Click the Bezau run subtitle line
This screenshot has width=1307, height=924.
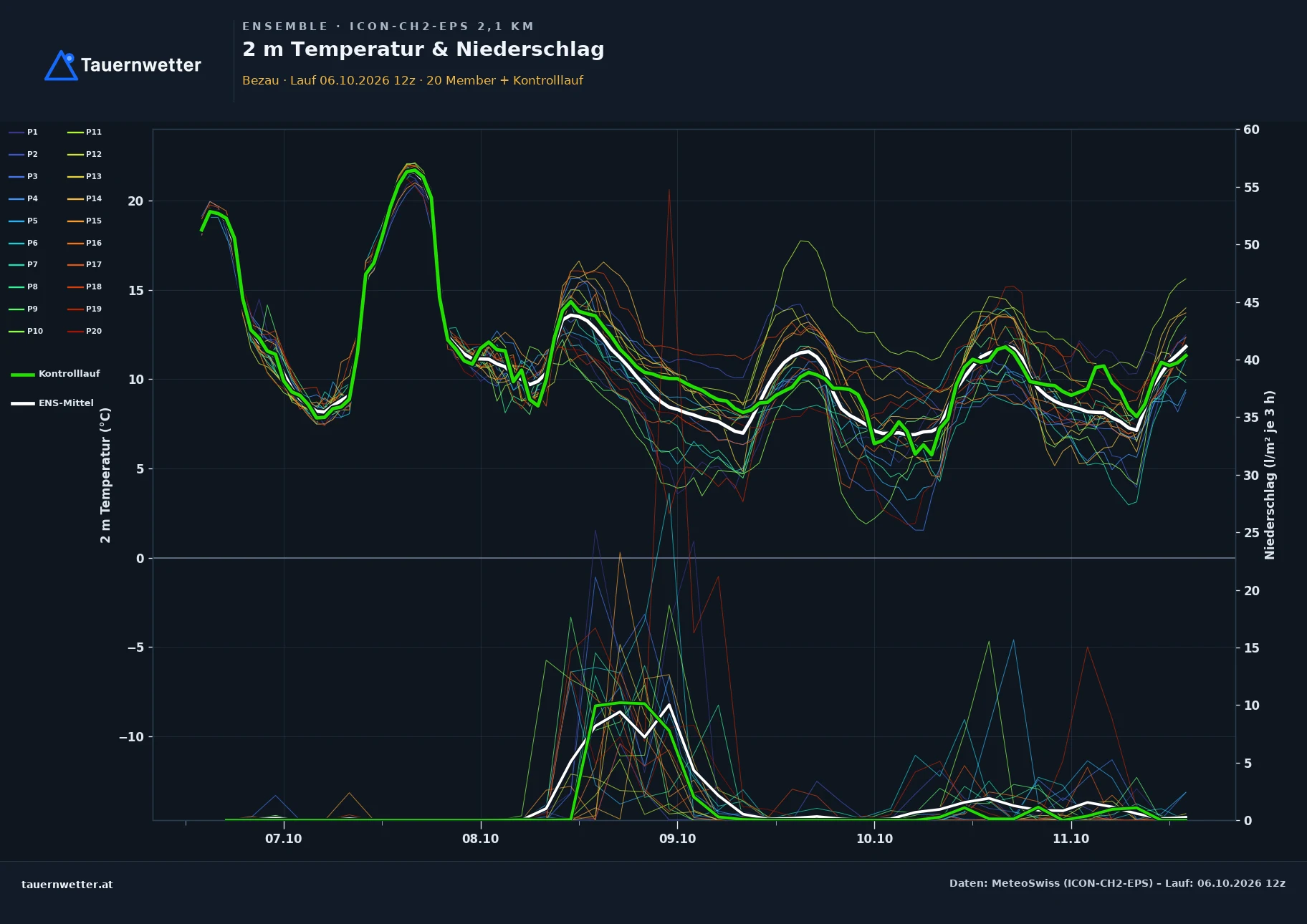(413, 80)
